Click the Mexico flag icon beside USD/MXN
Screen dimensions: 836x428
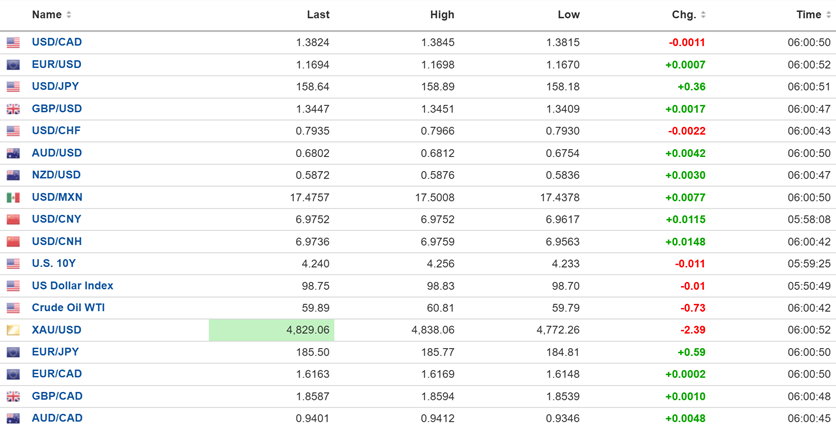pos(13,198)
